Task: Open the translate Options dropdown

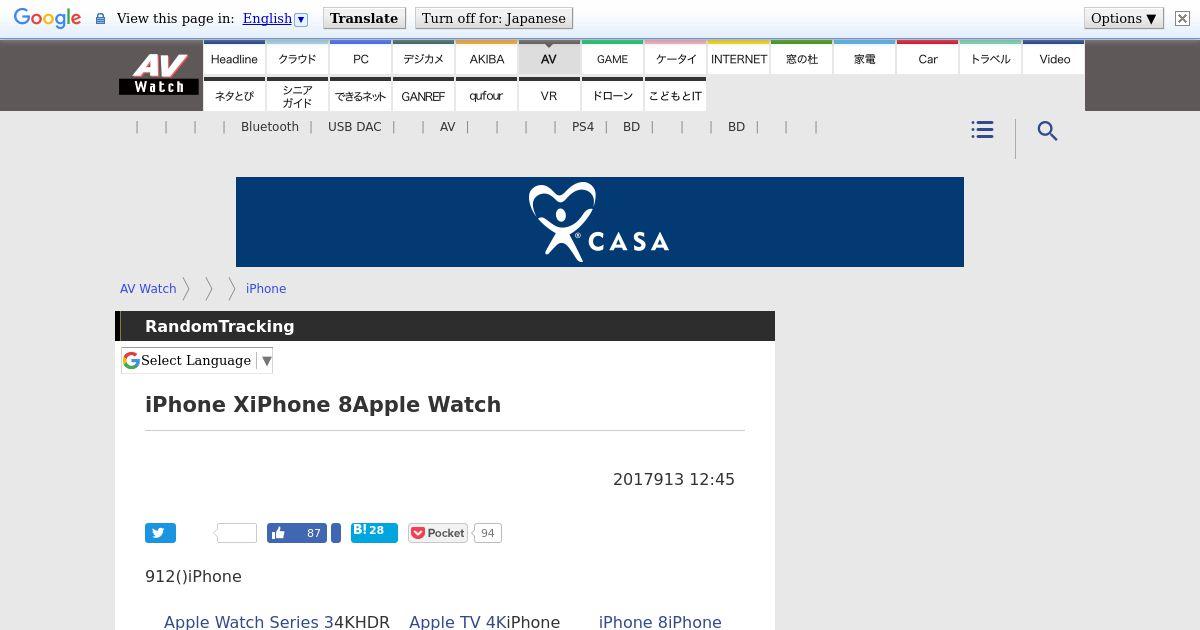Action: (1123, 18)
